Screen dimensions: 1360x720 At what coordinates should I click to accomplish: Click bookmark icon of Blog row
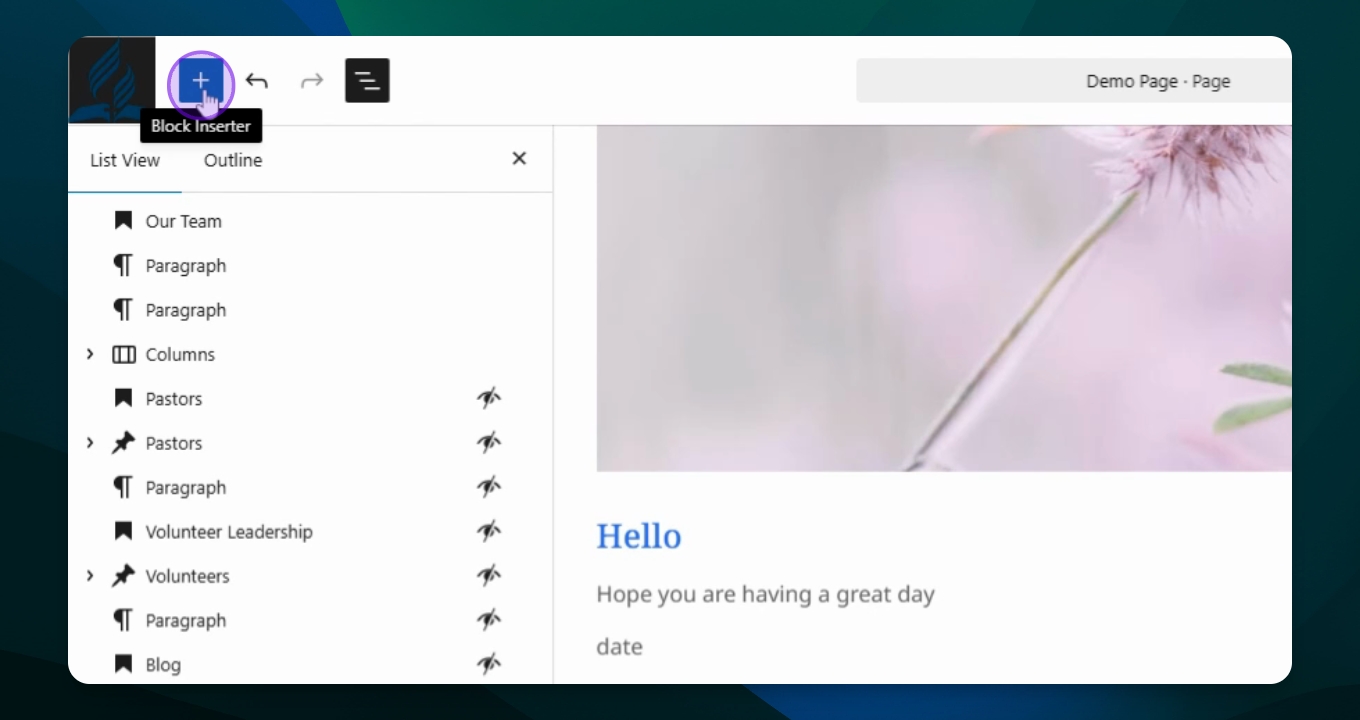(x=123, y=664)
